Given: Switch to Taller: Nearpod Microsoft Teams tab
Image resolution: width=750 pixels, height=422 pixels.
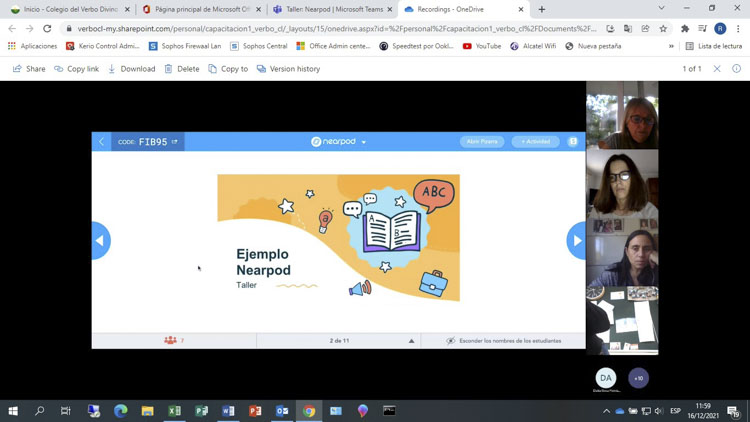Looking at the screenshot, I should 333,9.
